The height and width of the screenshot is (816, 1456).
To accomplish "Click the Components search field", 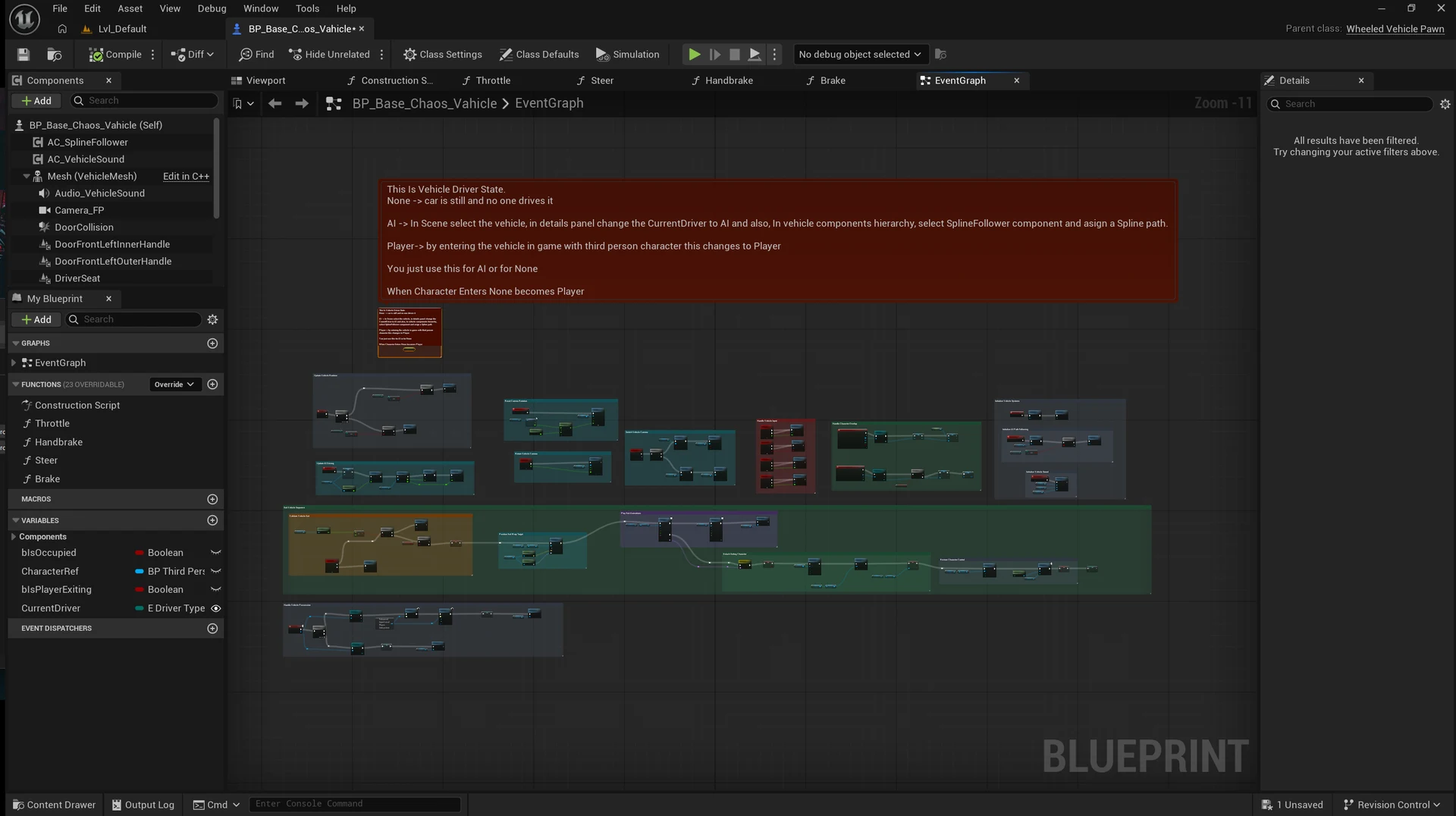I will coord(144,101).
